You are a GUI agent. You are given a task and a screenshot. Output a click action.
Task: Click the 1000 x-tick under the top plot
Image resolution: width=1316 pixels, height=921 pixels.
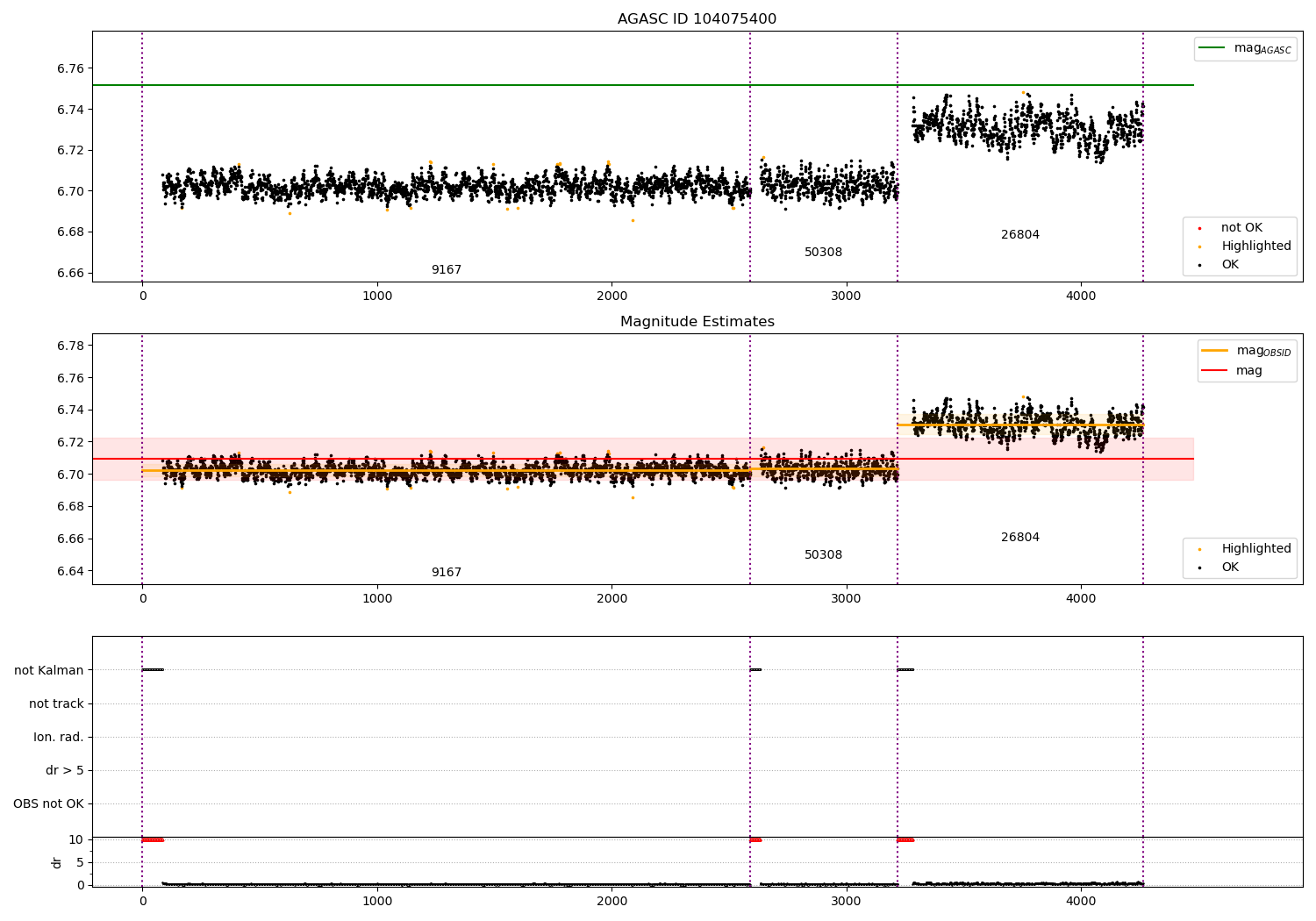(x=377, y=296)
